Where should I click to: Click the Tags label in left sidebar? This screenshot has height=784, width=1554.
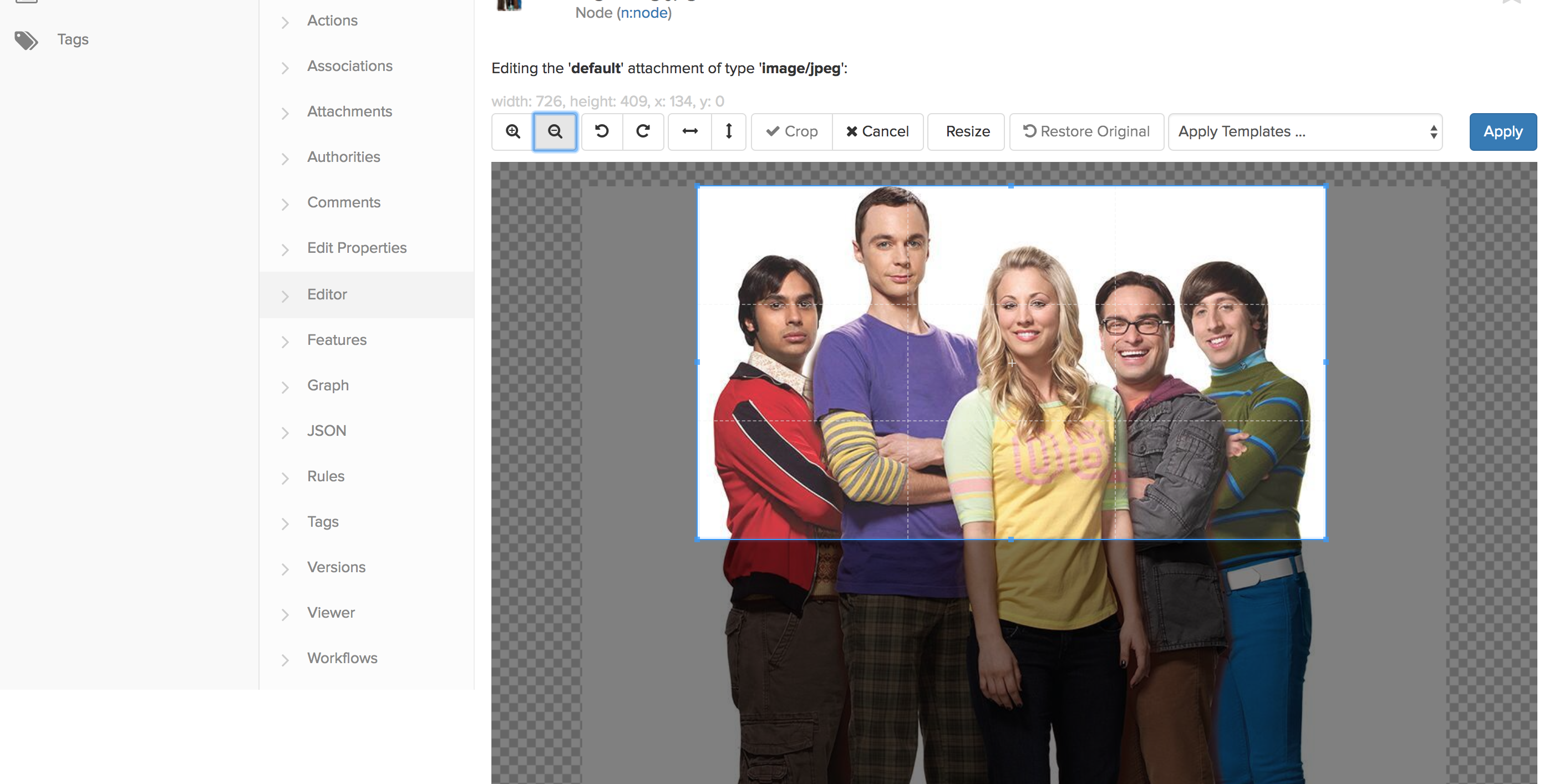coord(73,40)
